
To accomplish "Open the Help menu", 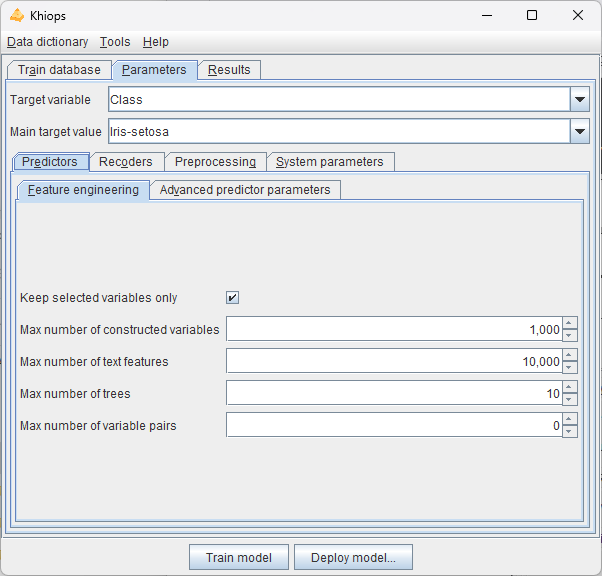I will tap(155, 42).
